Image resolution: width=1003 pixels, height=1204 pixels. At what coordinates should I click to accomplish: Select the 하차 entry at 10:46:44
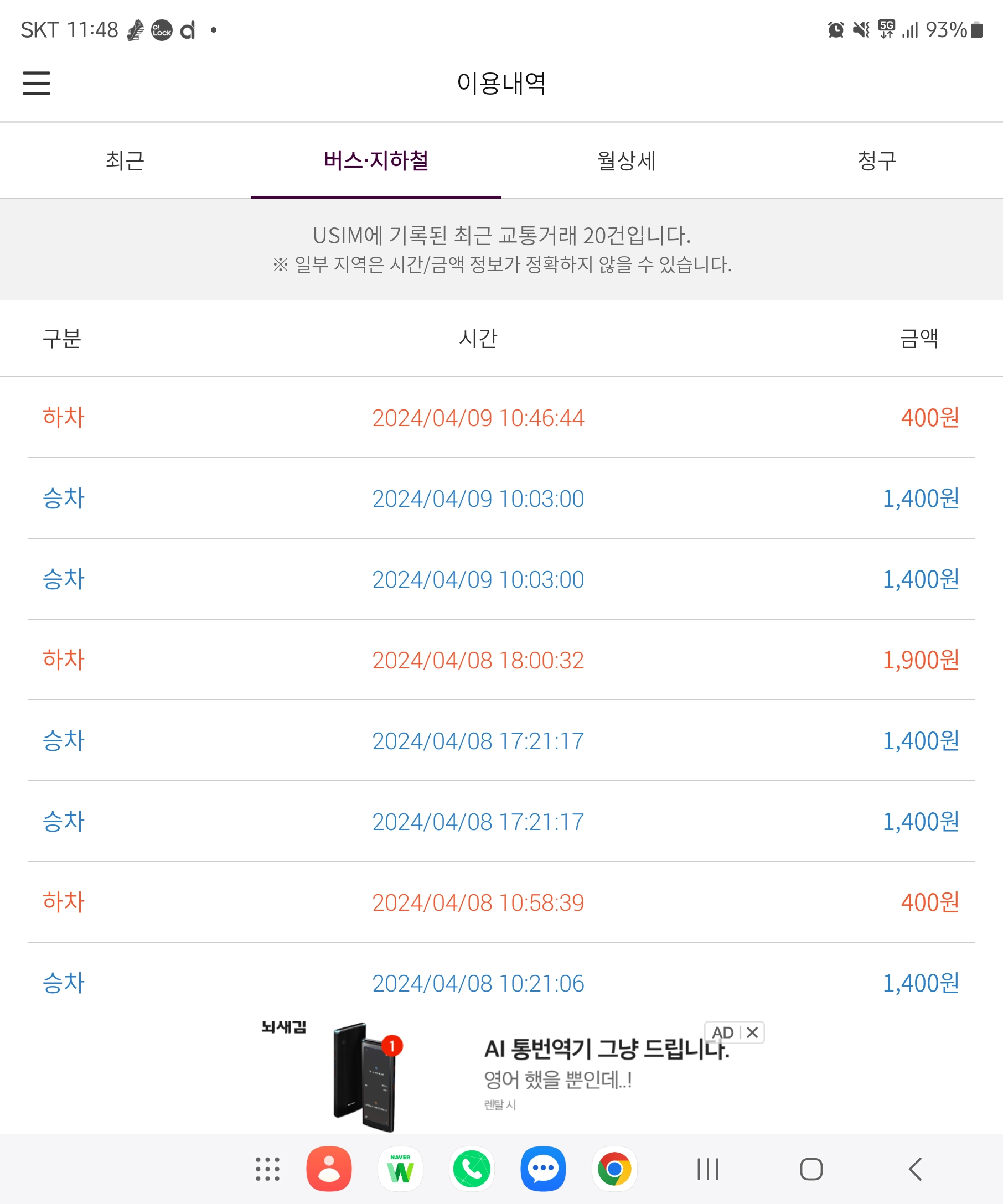pyautogui.click(x=501, y=417)
